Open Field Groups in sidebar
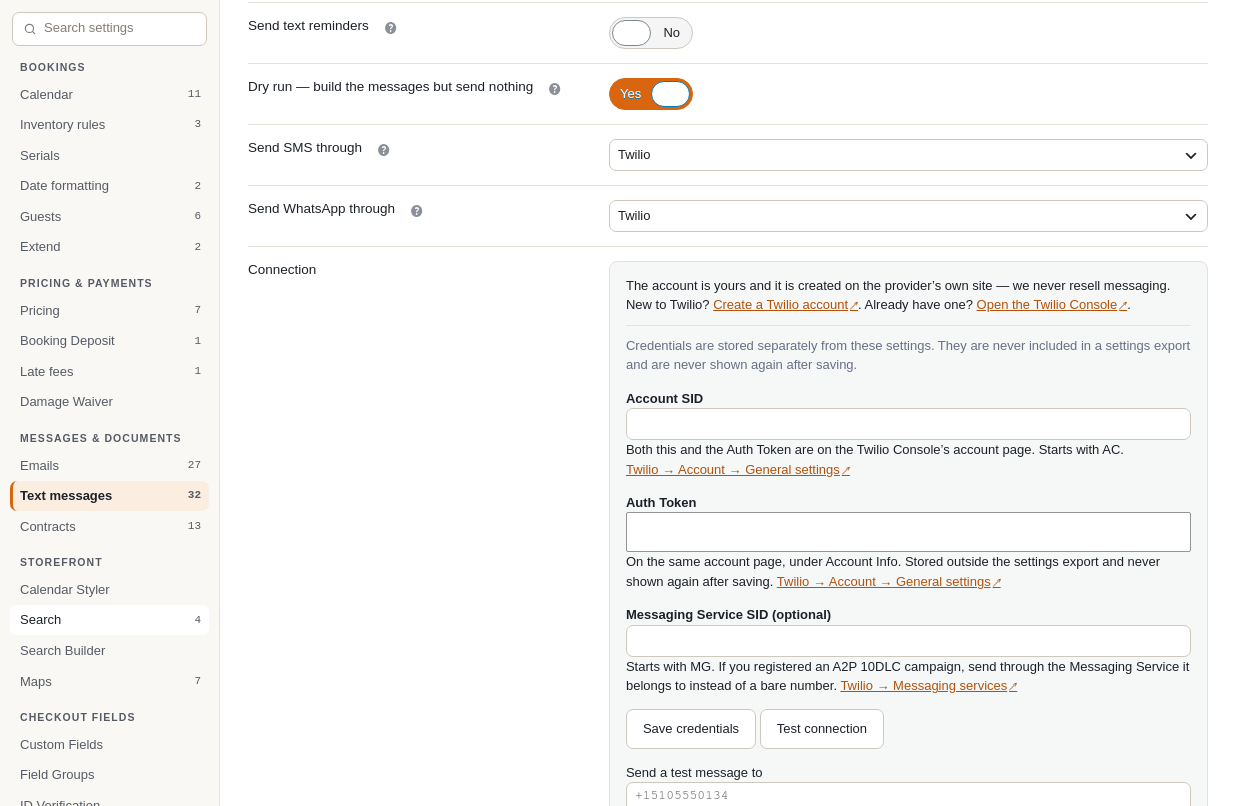 pos(110,775)
